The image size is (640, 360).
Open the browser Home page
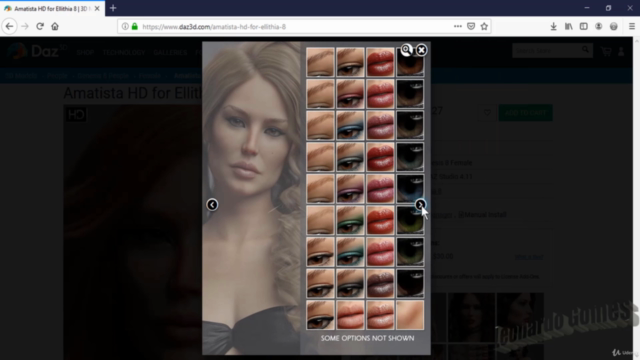click(55, 27)
